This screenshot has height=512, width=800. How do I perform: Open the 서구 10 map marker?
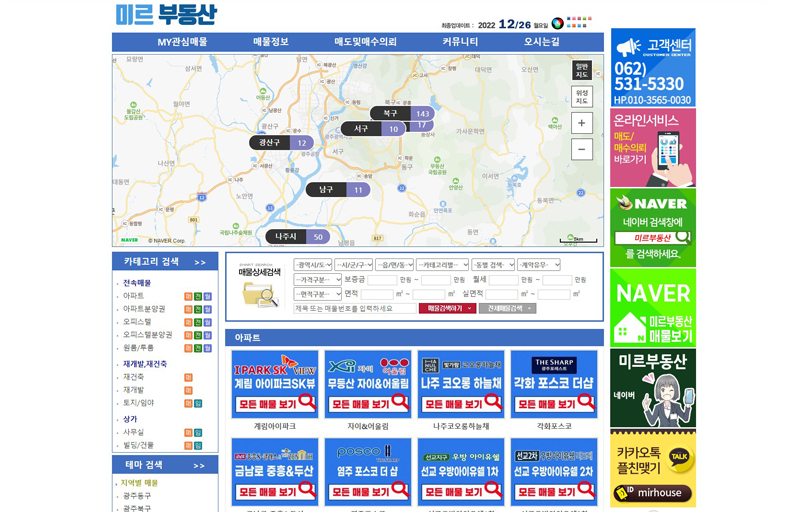(x=373, y=129)
